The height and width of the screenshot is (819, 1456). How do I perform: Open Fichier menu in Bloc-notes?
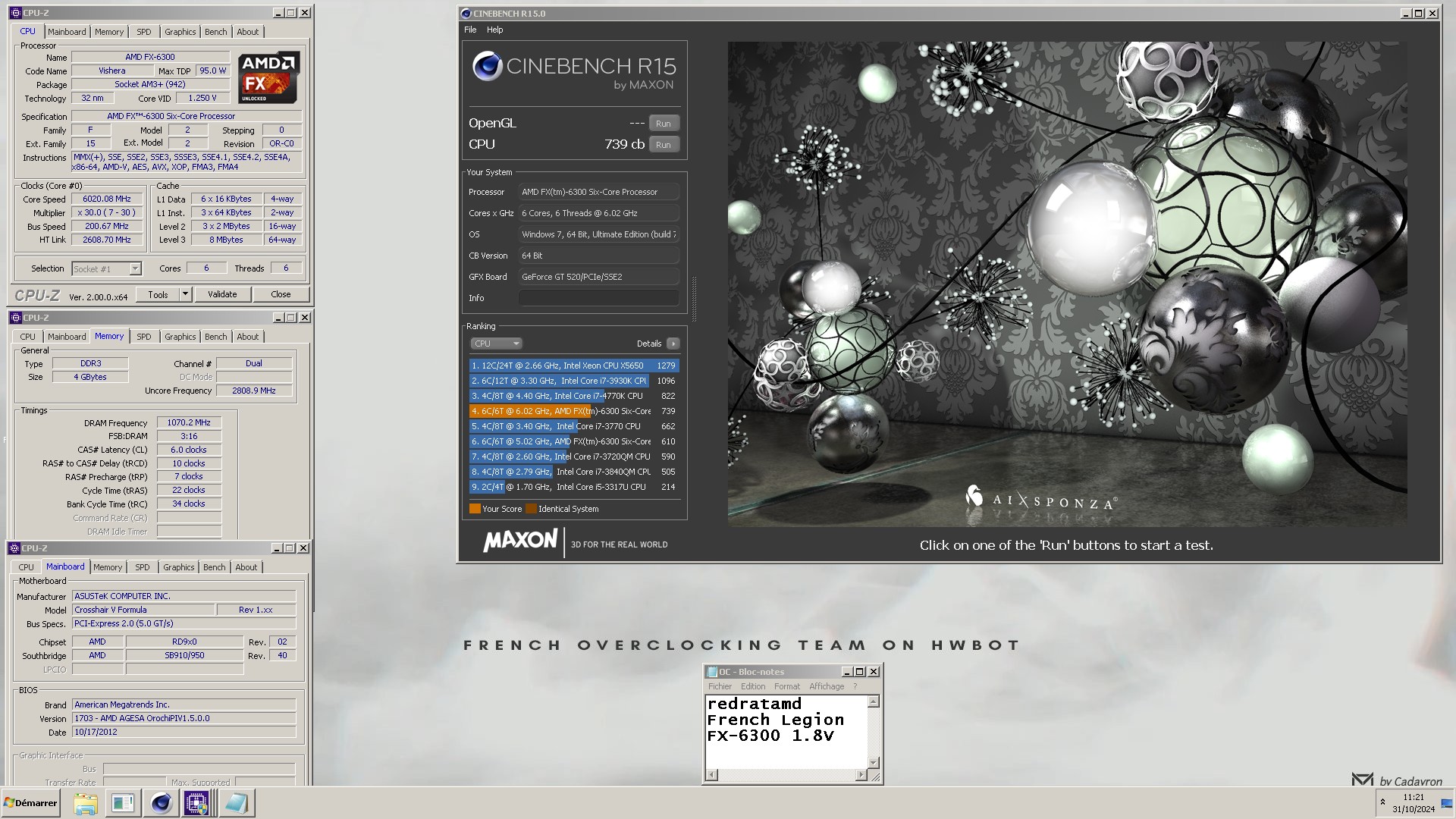click(720, 686)
